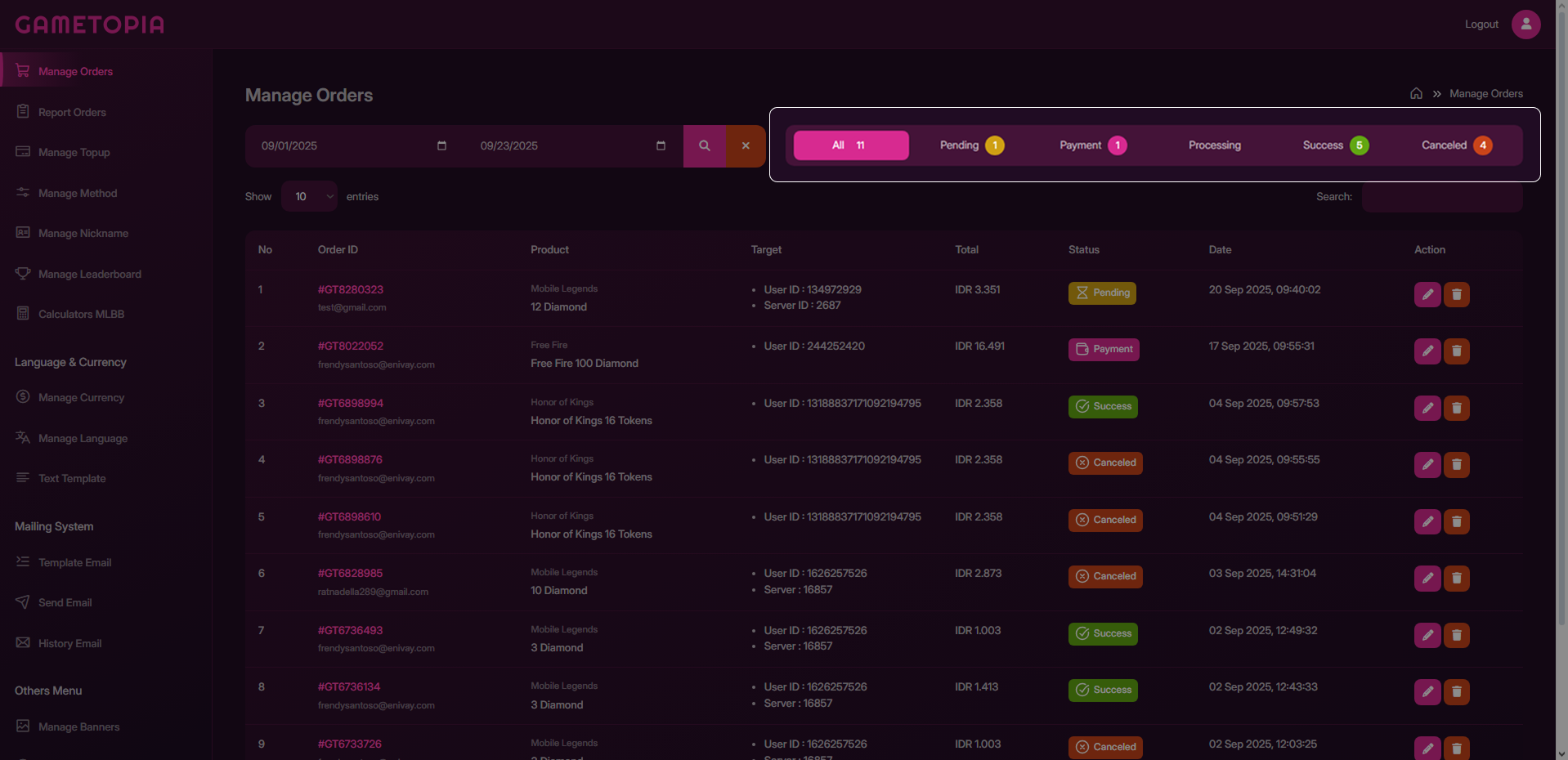Screen dimensions: 1568x760
Task: Click the Pending status badge in row 1
Action: [1102, 293]
